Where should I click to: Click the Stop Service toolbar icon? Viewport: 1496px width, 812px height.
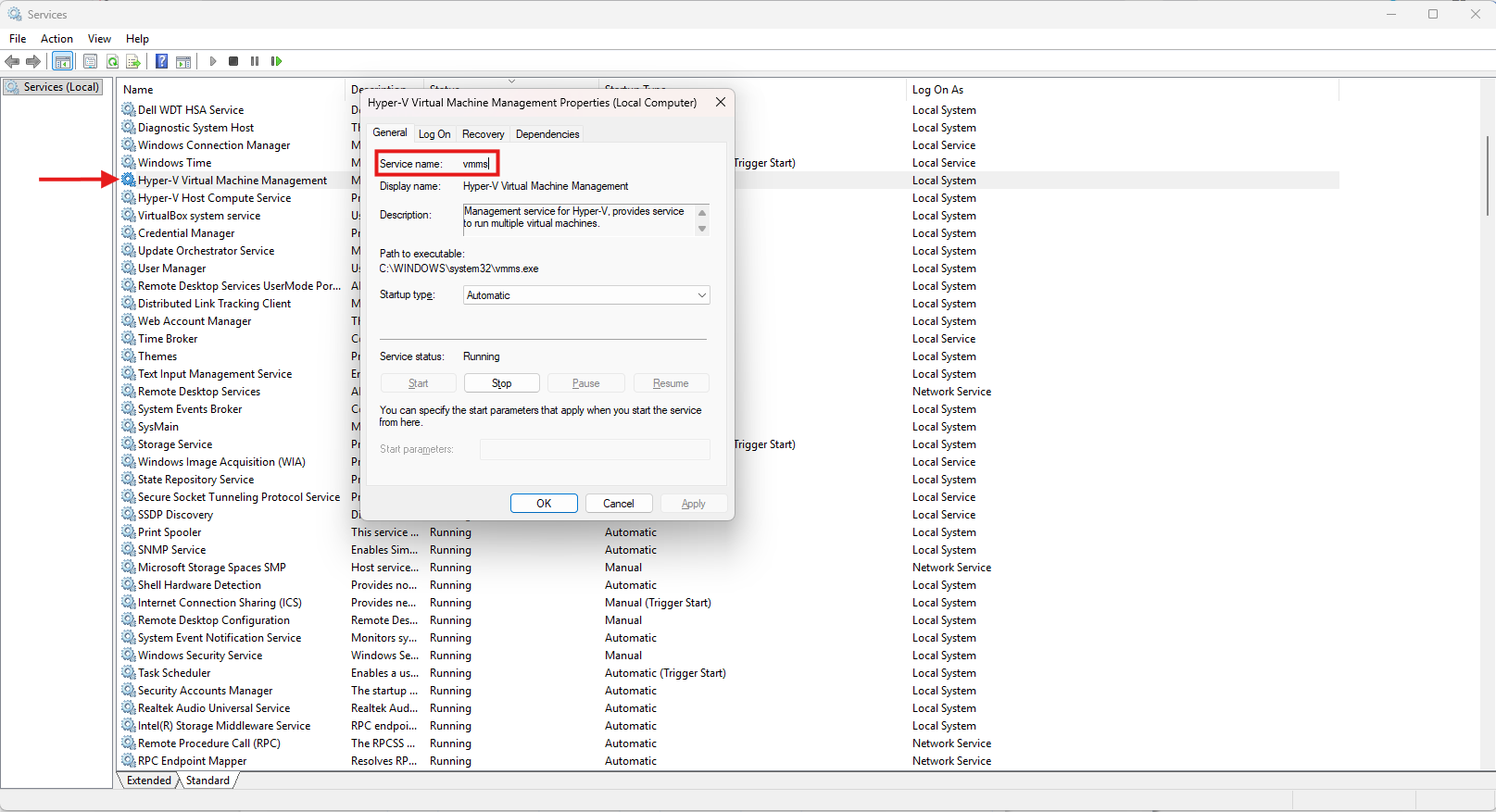pyautogui.click(x=233, y=61)
